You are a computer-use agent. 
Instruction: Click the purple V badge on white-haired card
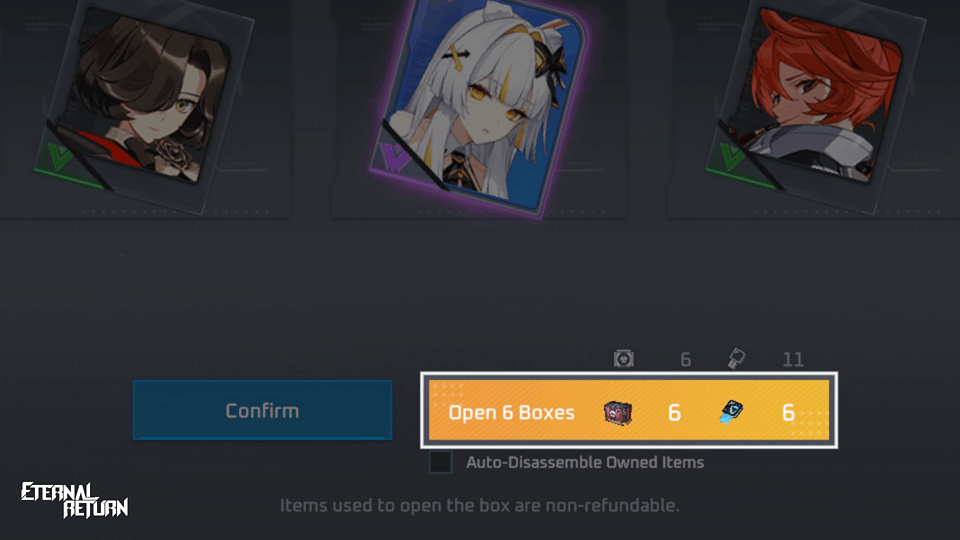392,157
